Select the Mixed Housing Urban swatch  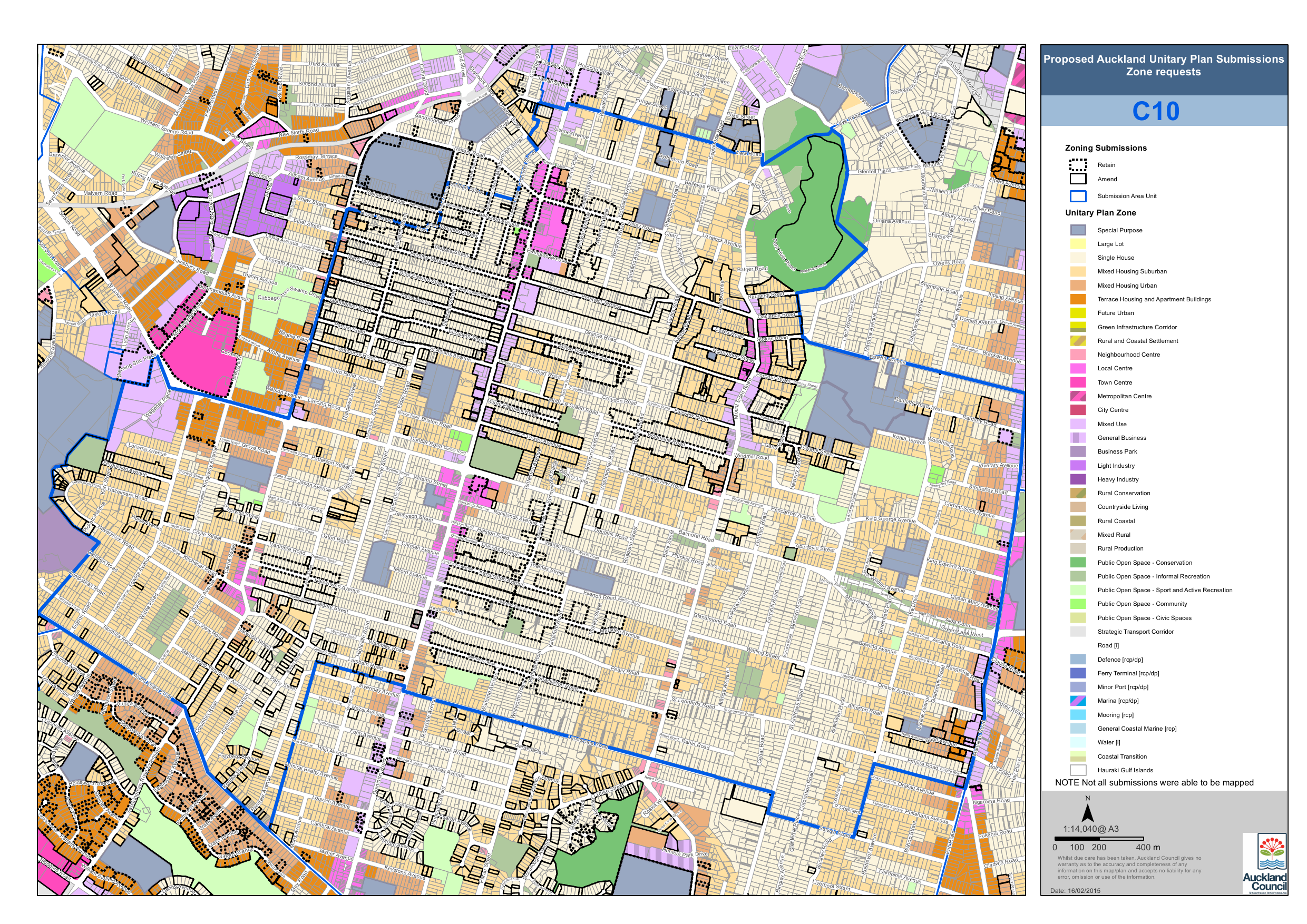point(1078,286)
